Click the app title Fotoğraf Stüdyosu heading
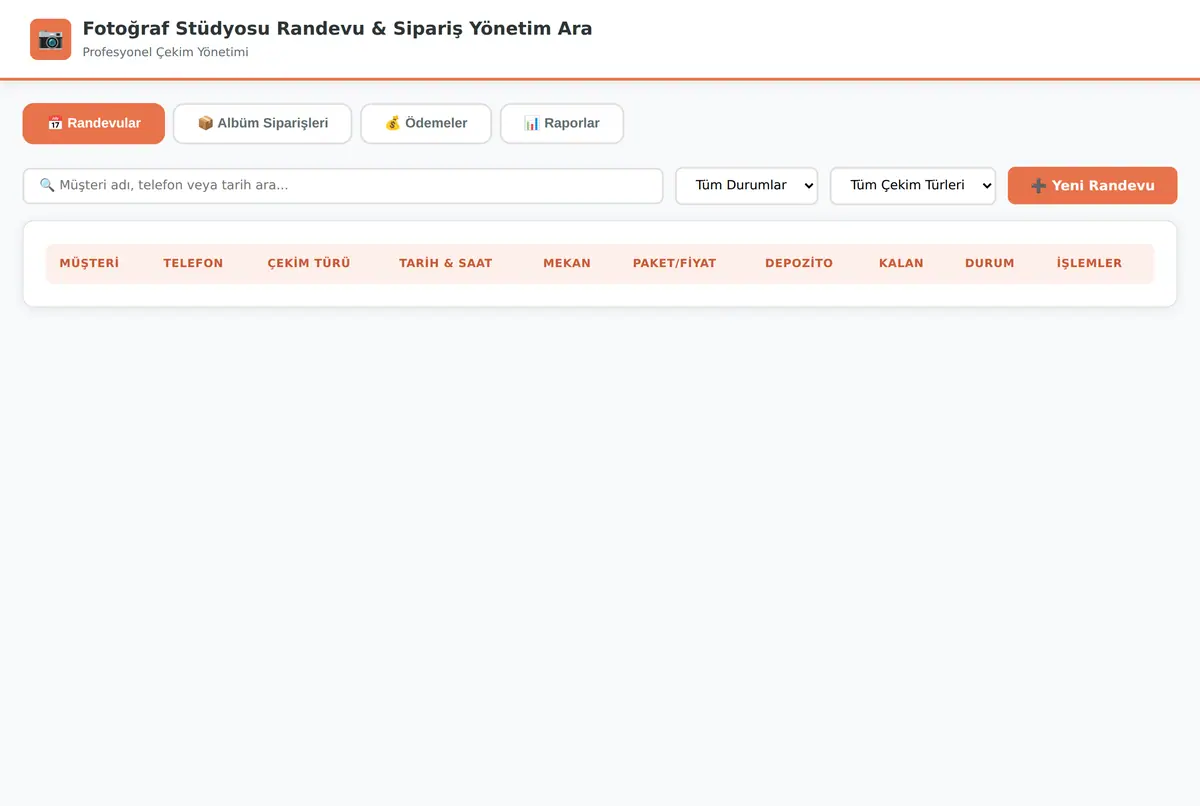The width and height of the screenshot is (1200, 806). pyautogui.click(x=337, y=28)
